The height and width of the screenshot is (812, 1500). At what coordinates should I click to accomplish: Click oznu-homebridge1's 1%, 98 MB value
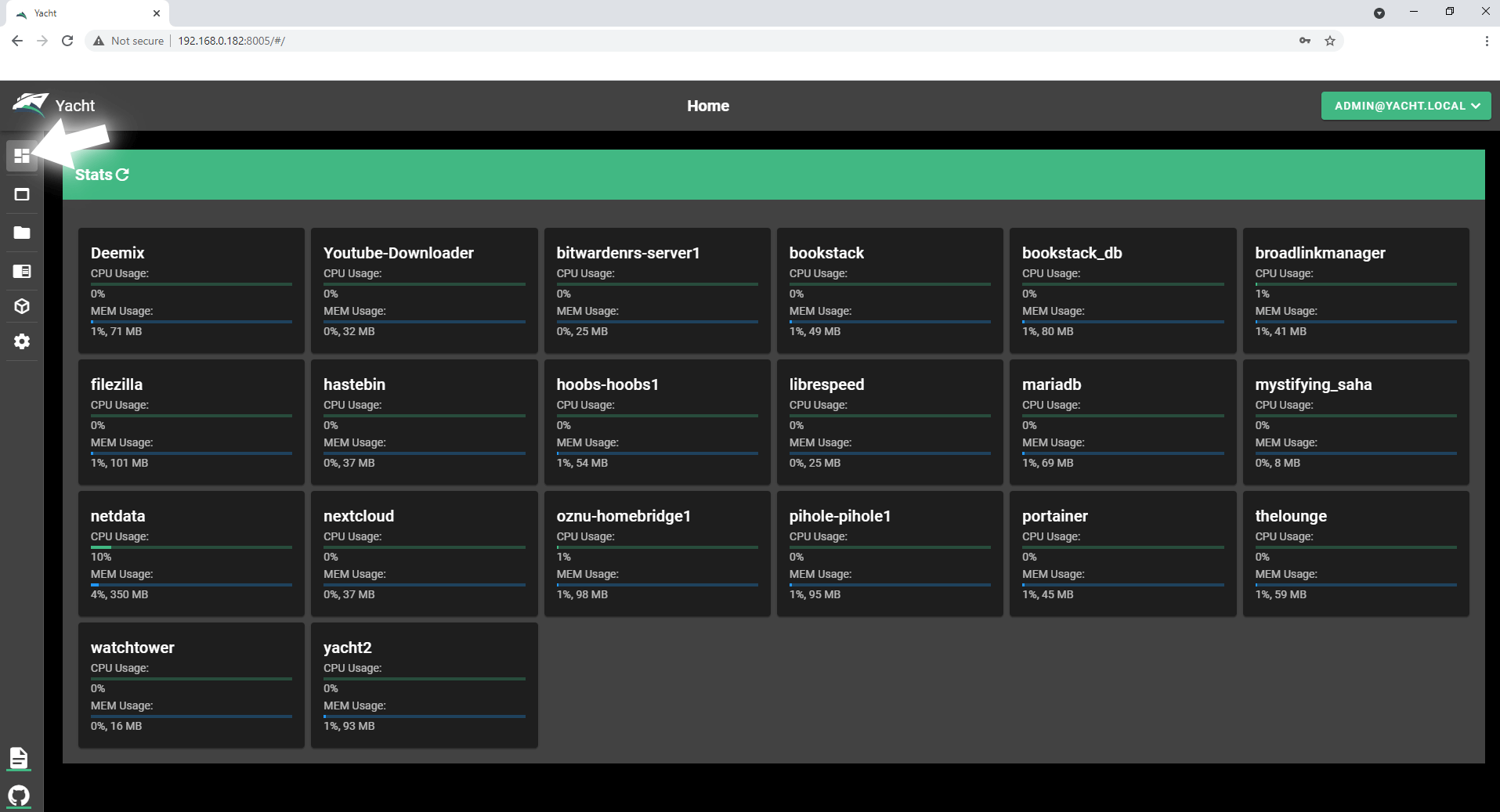[582, 594]
